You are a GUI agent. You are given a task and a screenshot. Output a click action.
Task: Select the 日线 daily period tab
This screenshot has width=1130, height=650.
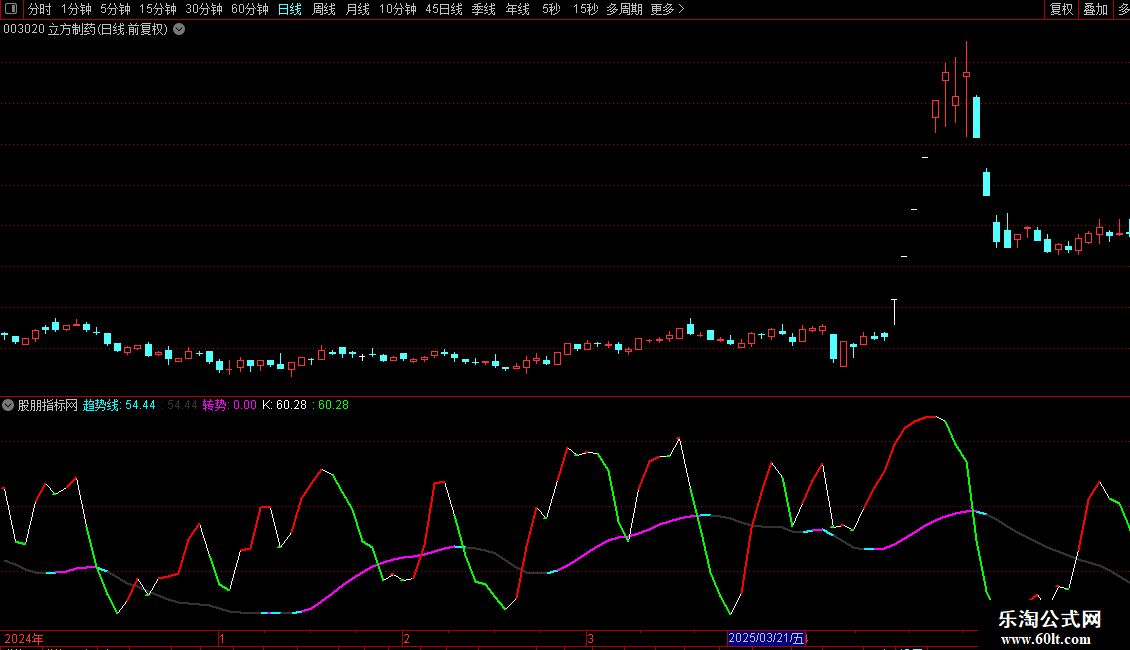[x=289, y=9]
